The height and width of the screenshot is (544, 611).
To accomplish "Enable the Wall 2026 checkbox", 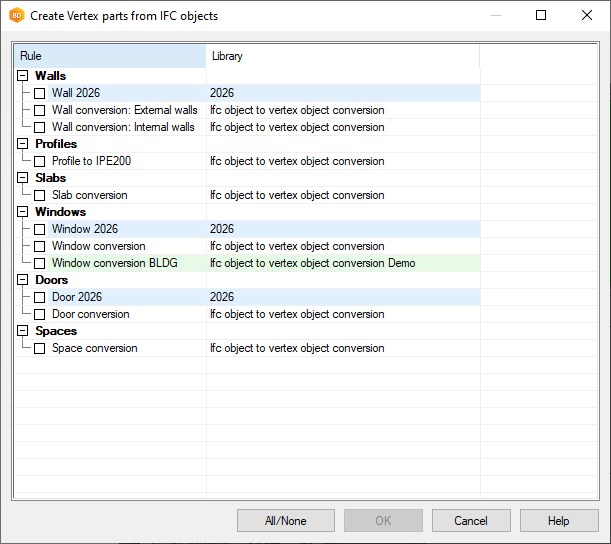I will pyautogui.click(x=40, y=93).
